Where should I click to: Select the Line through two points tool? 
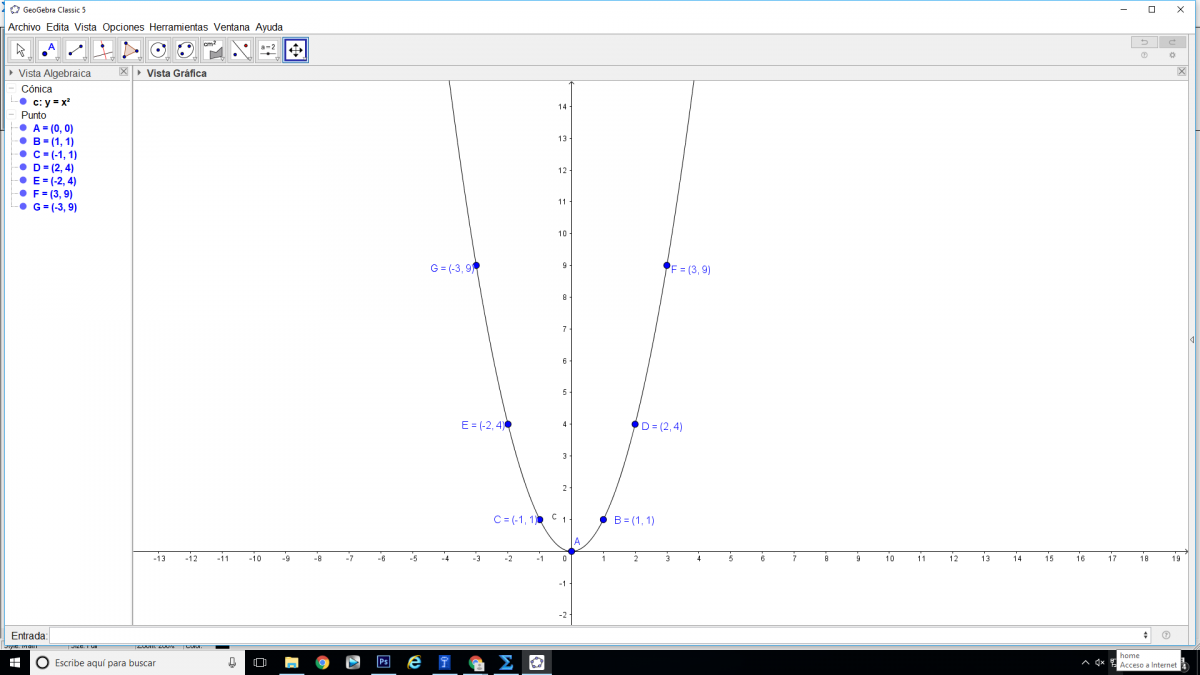76,50
